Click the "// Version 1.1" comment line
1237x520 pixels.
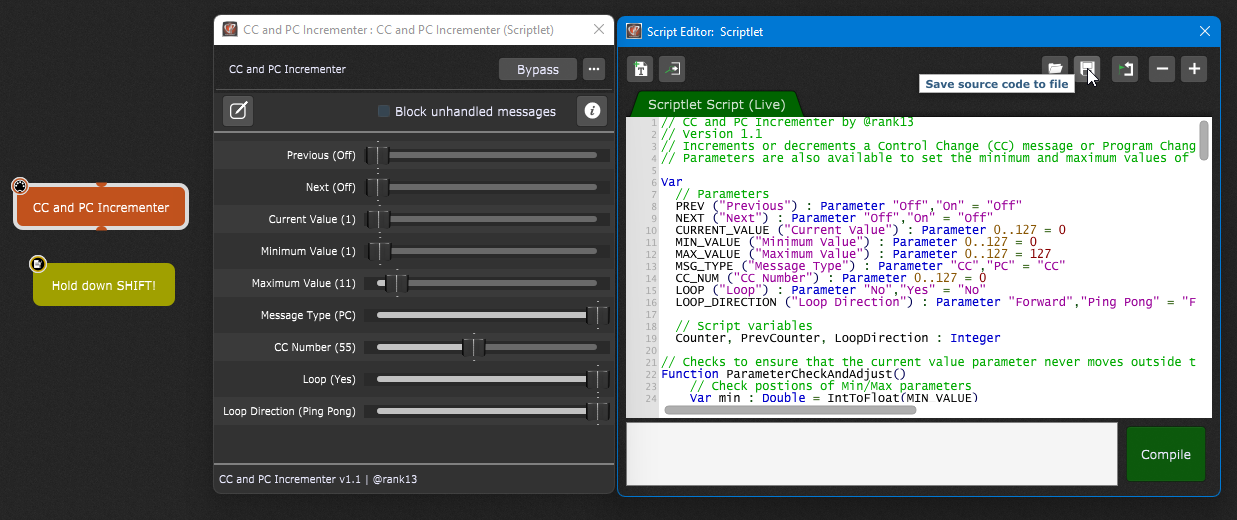[711, 134]
